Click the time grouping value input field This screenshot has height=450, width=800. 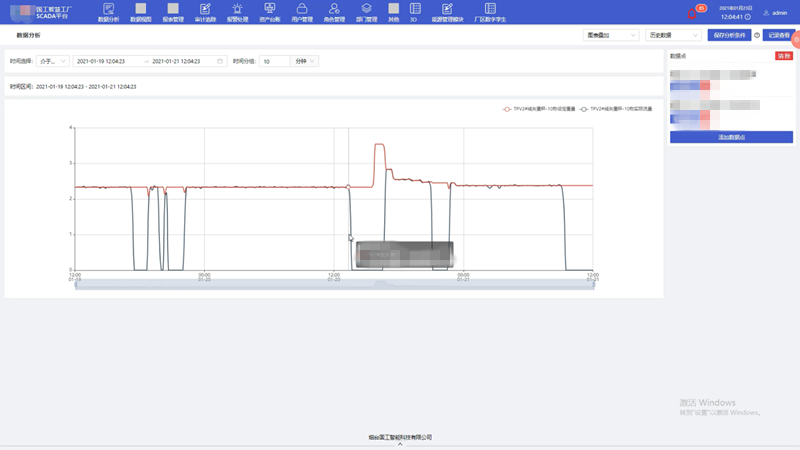tap(274, 61)
